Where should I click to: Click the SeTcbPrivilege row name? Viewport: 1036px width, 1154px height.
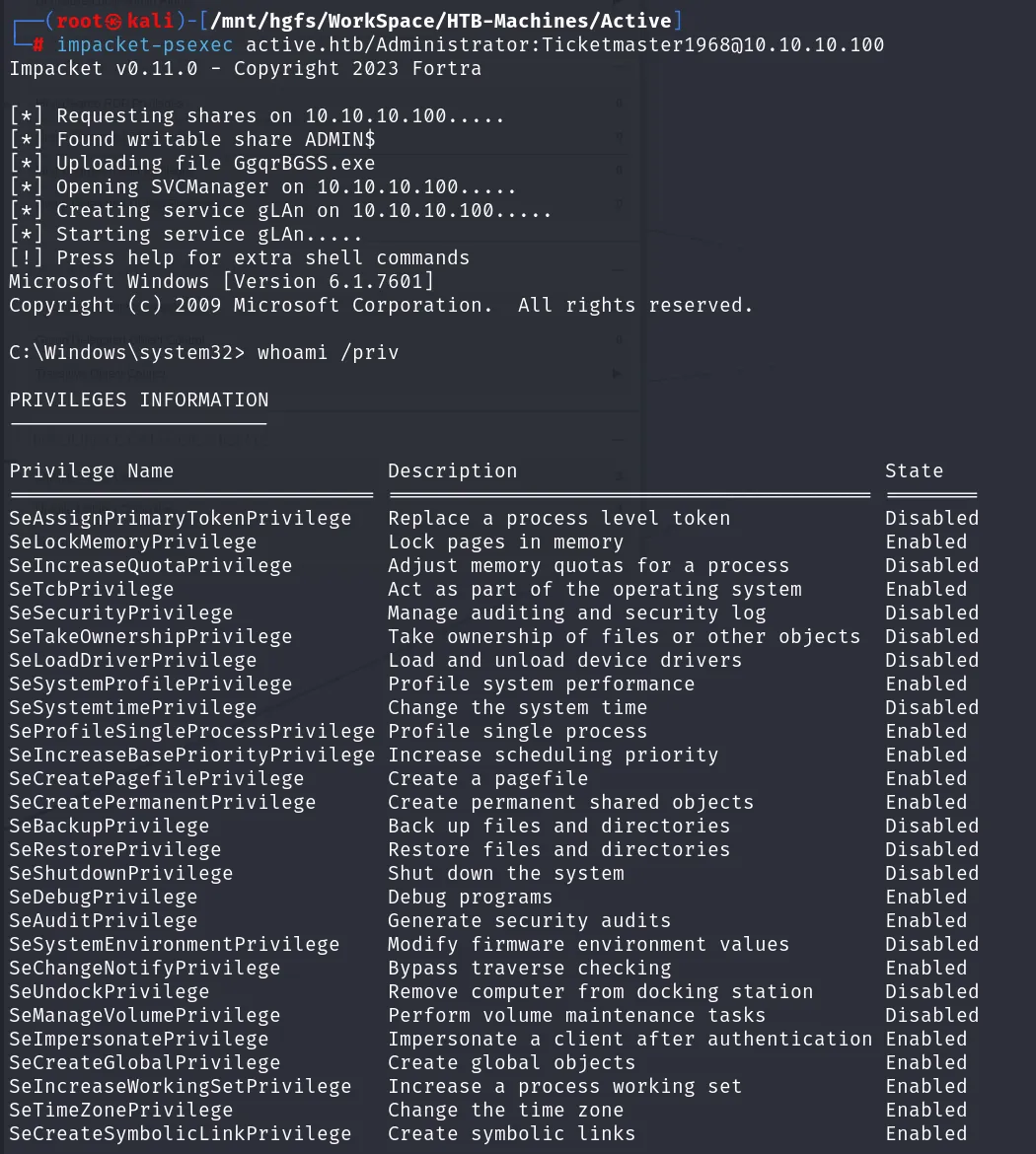coord(92,590)
